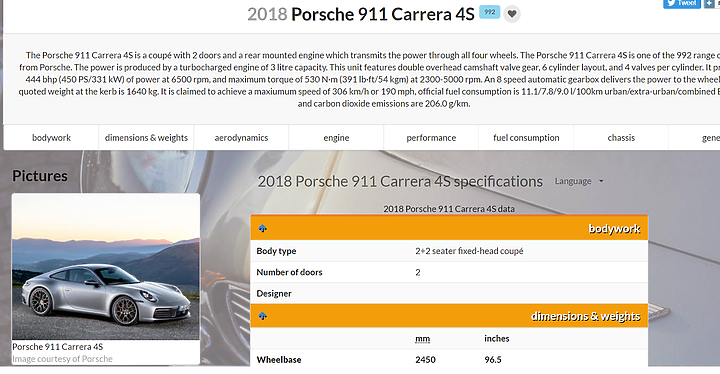Viewport: 720px width, 374px height.
Task: Click the Tweet button
Action: point(681,4)
